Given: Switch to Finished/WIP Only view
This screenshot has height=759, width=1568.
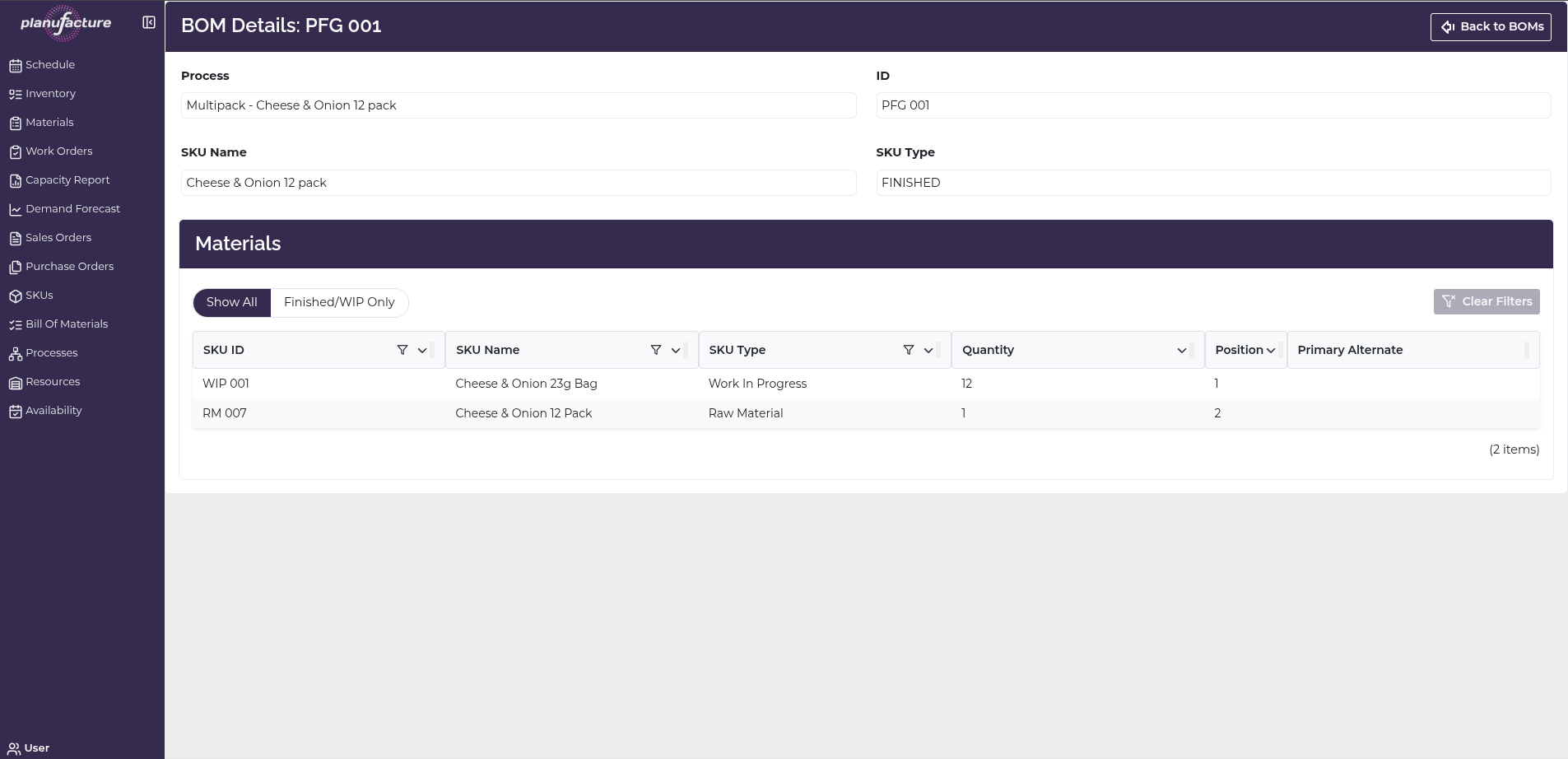Looking at the screenshot, I should pos(339,302).
